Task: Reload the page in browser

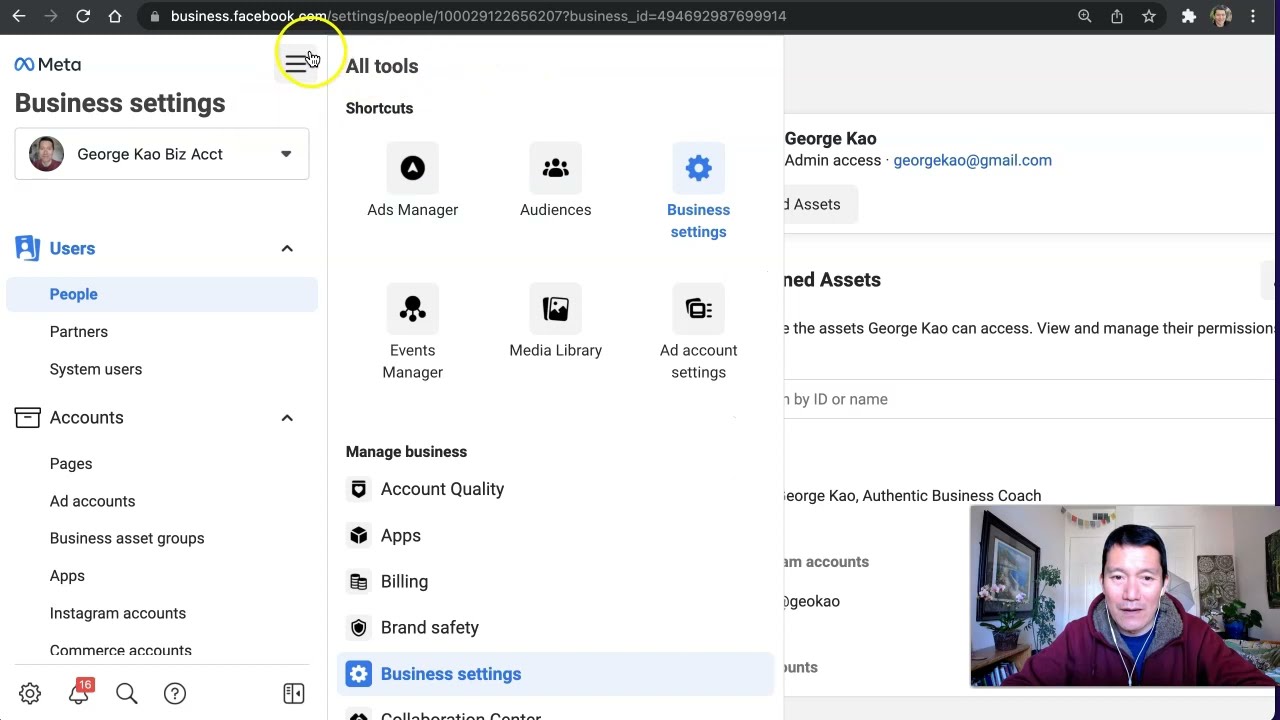Action: [x=83, y=16]
